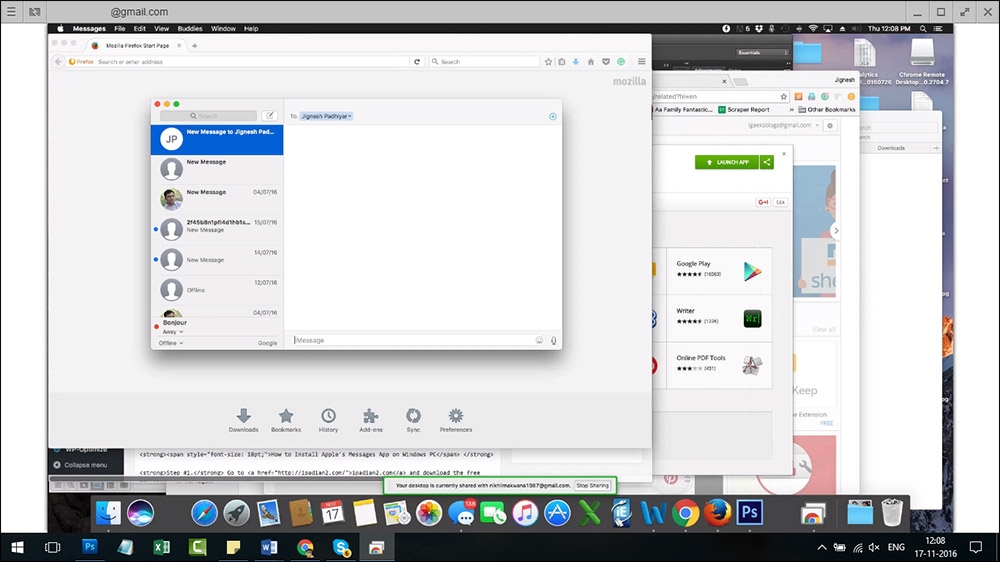Click the Firefox reload page icon
This screenshot has height=562, width=1000.
tap(416, 62)
